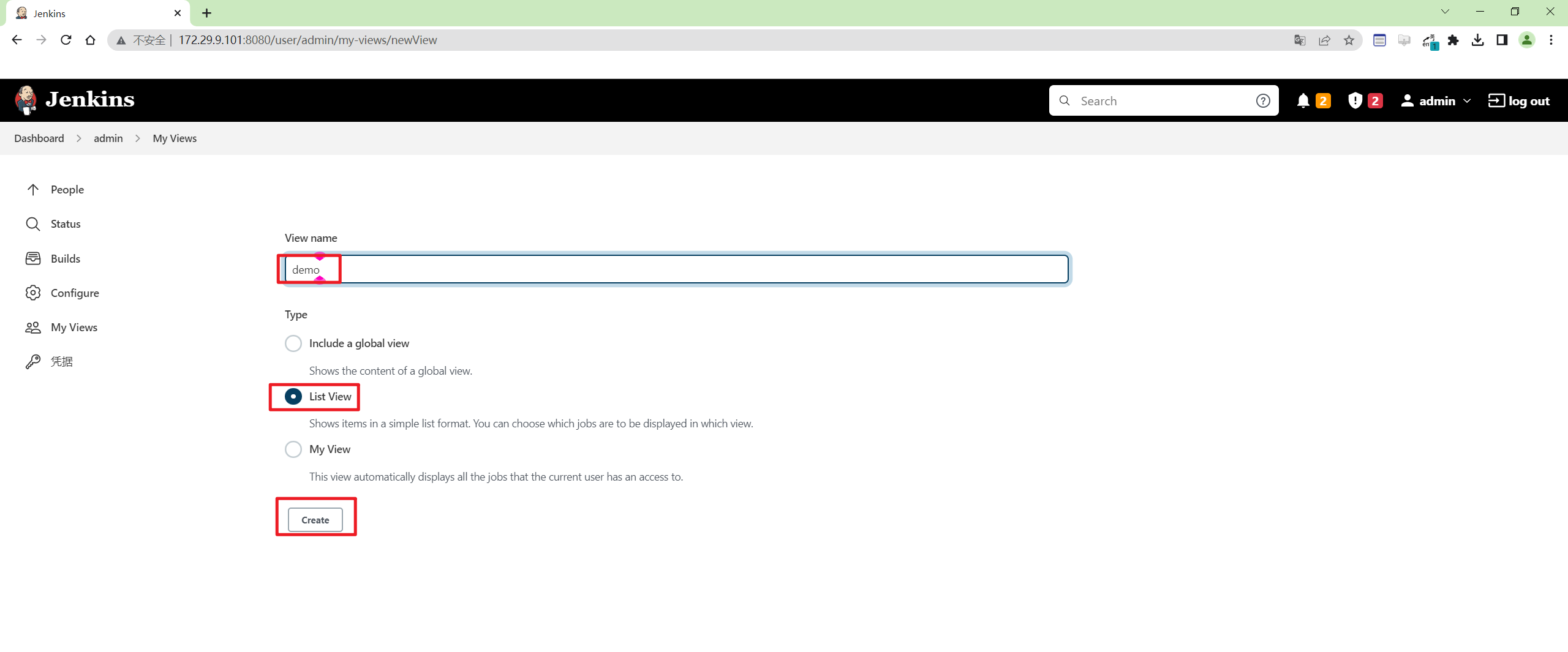The image size is (1568, 652).
Task: Open My Views in the sidebar
Action: click(62, 328)
